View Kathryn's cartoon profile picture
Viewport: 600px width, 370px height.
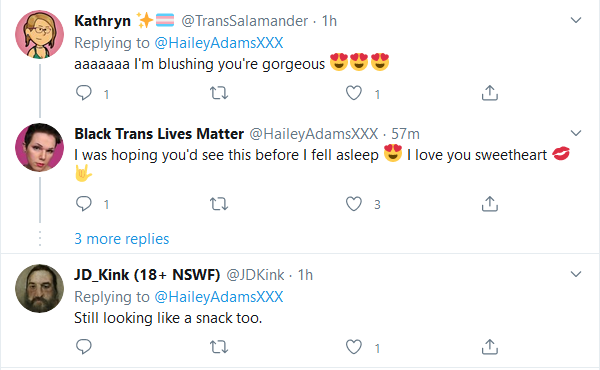point(39,34)
